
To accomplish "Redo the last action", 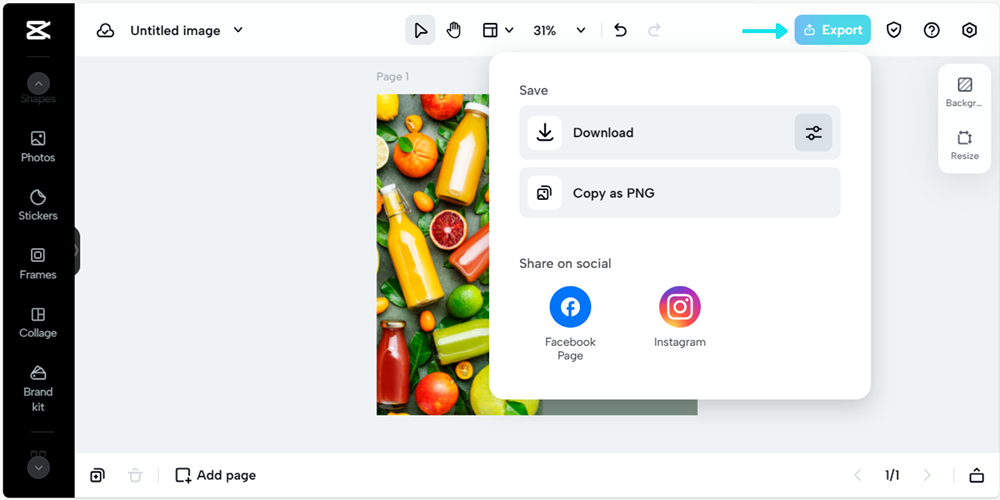I will pyautogui.click(x=654, y=30).
